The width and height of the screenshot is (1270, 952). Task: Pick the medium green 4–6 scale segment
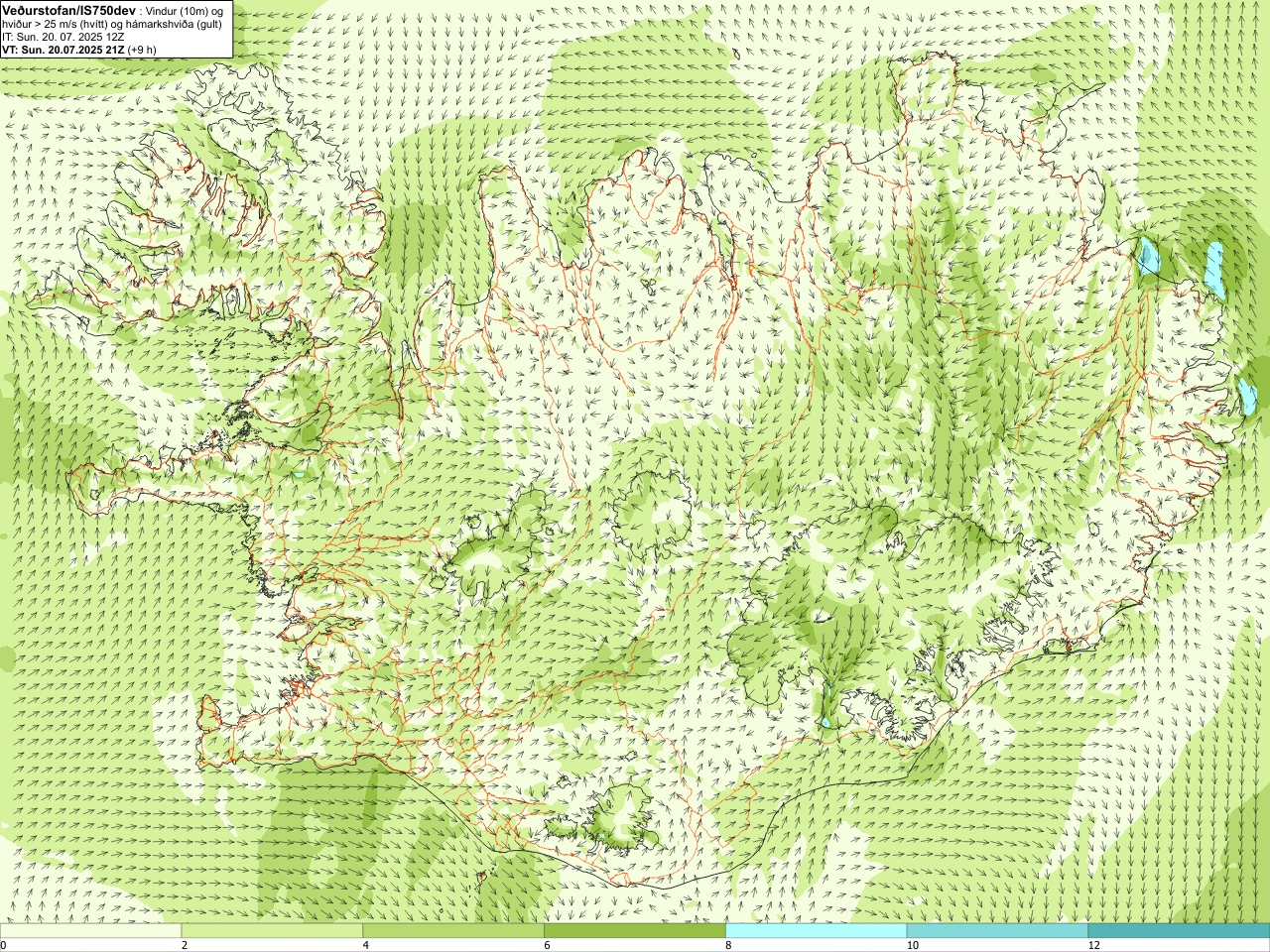[453, 931]
